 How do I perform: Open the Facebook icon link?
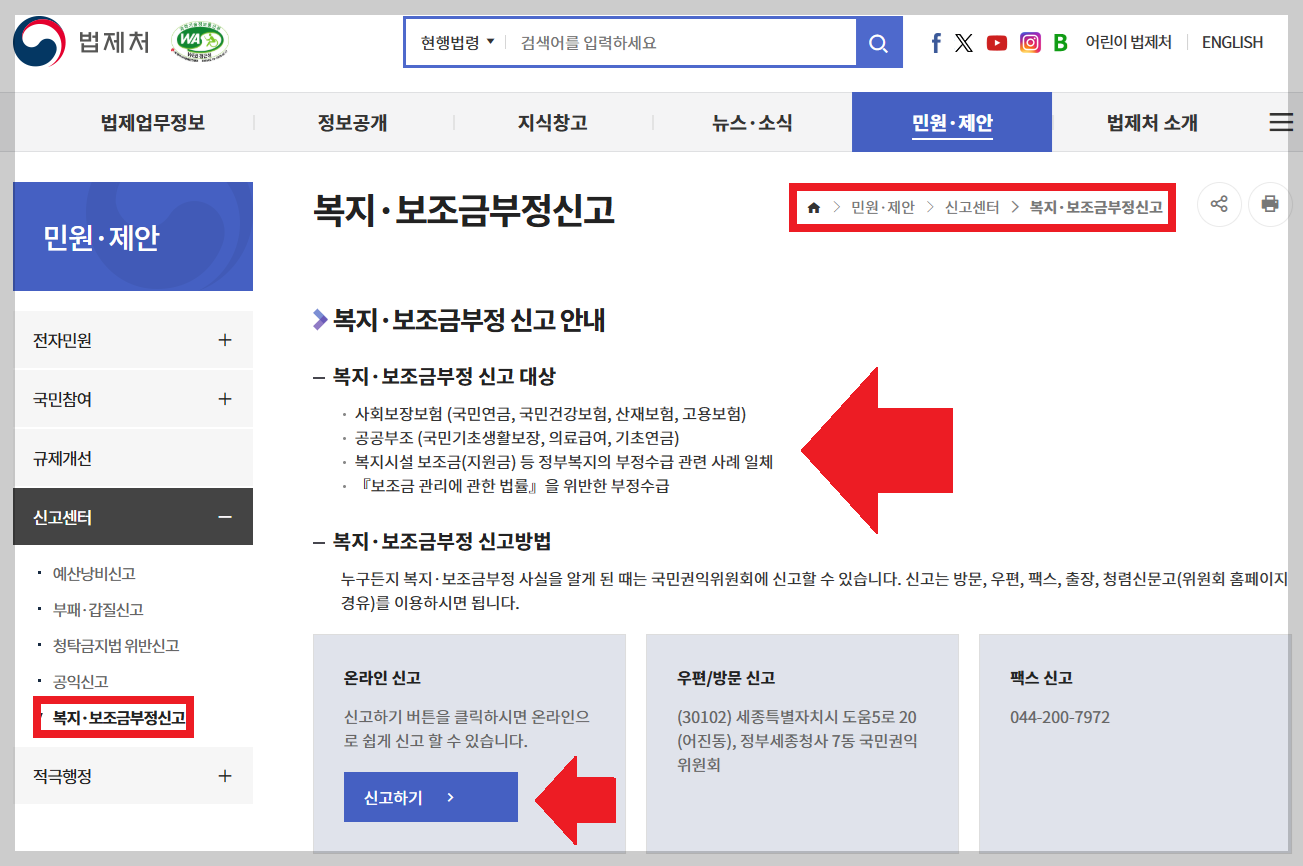click(936, 43)
